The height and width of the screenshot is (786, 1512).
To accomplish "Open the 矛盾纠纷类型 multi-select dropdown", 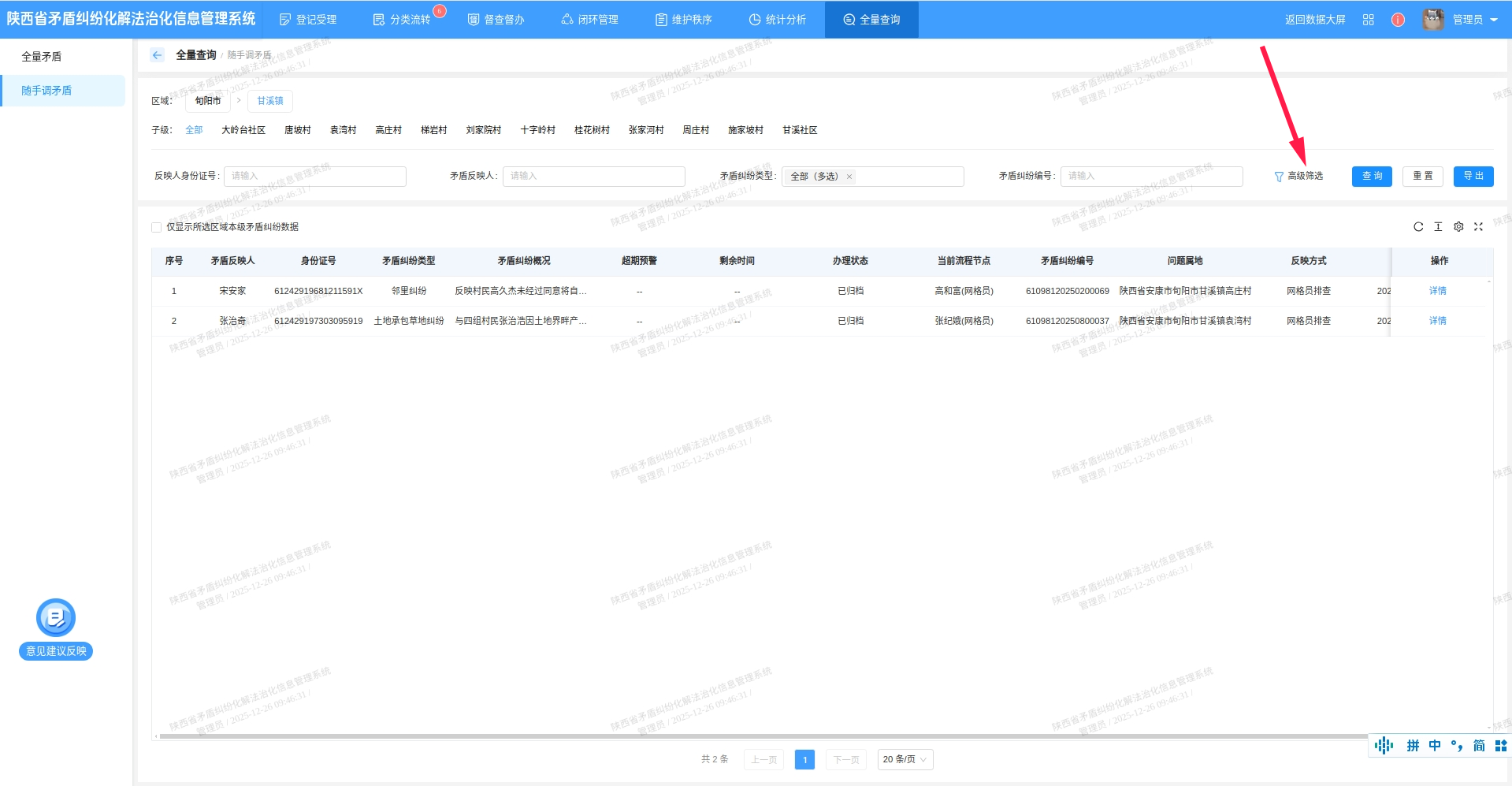I will tap(906, 177).
